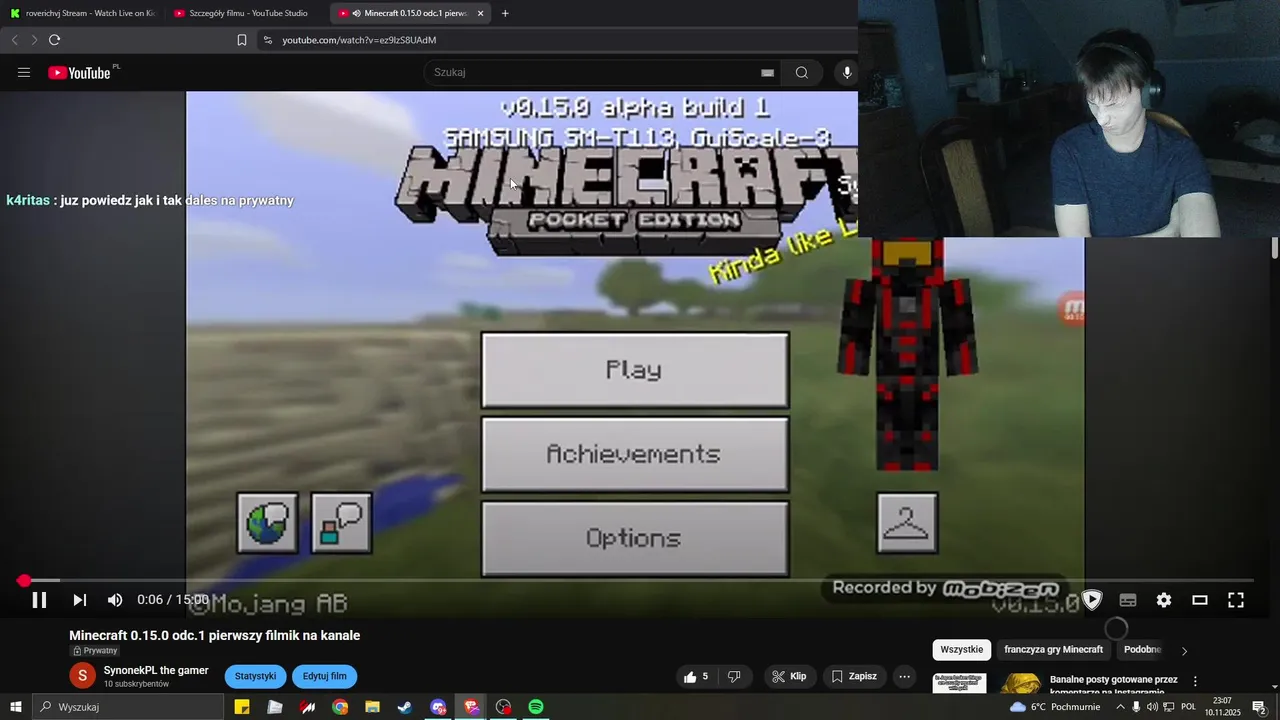Click the Windows taskbar Wyszukaj search box

(129, 707)
